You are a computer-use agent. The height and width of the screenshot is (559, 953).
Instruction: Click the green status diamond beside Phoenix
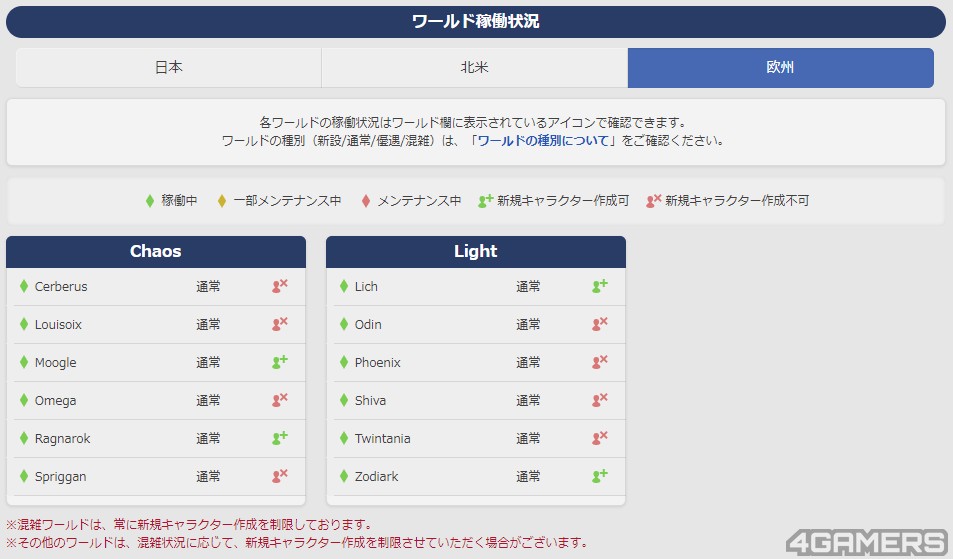pyautogui.click(x=344, y=362)
